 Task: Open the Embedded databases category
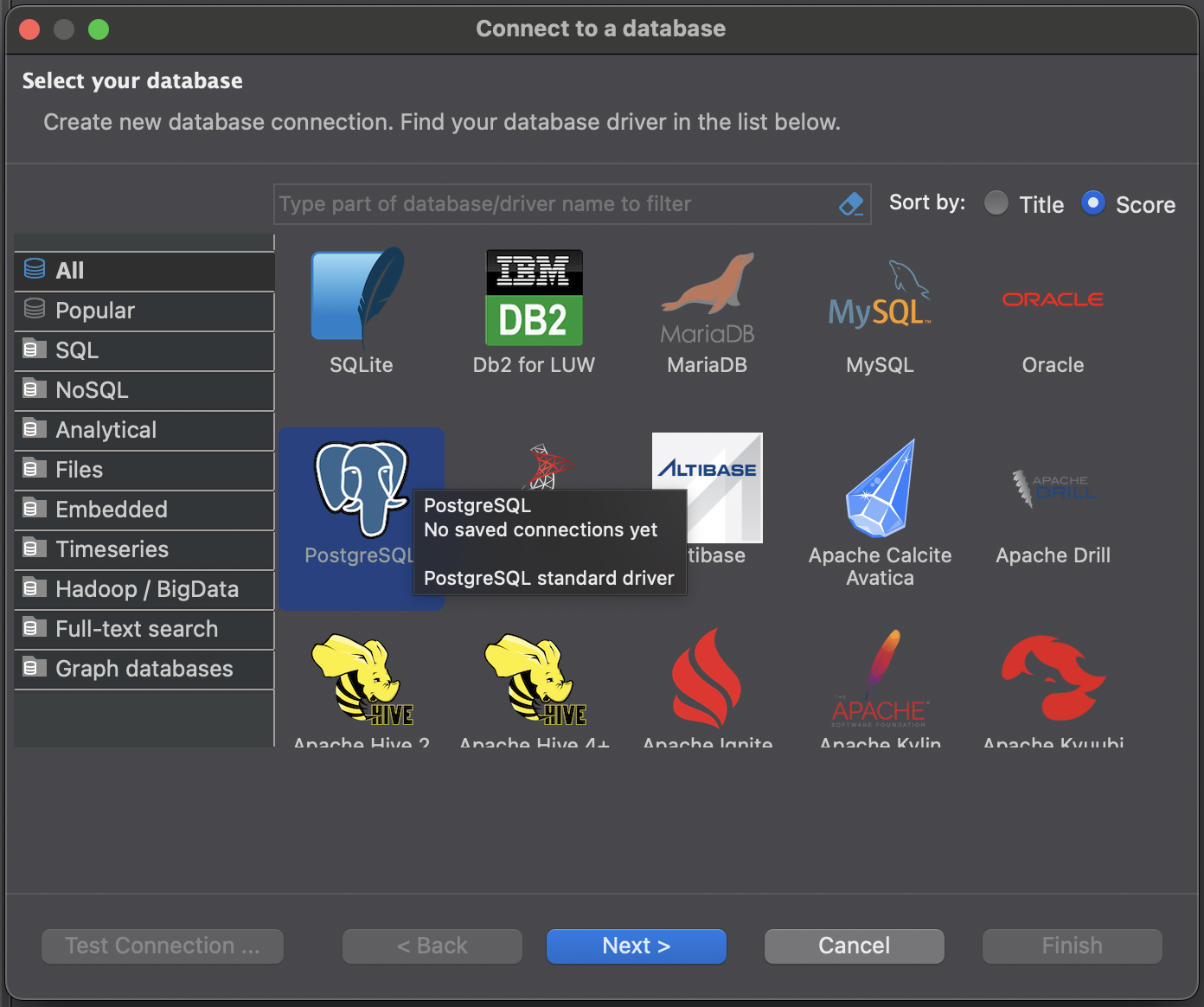[x=144, y=510]
